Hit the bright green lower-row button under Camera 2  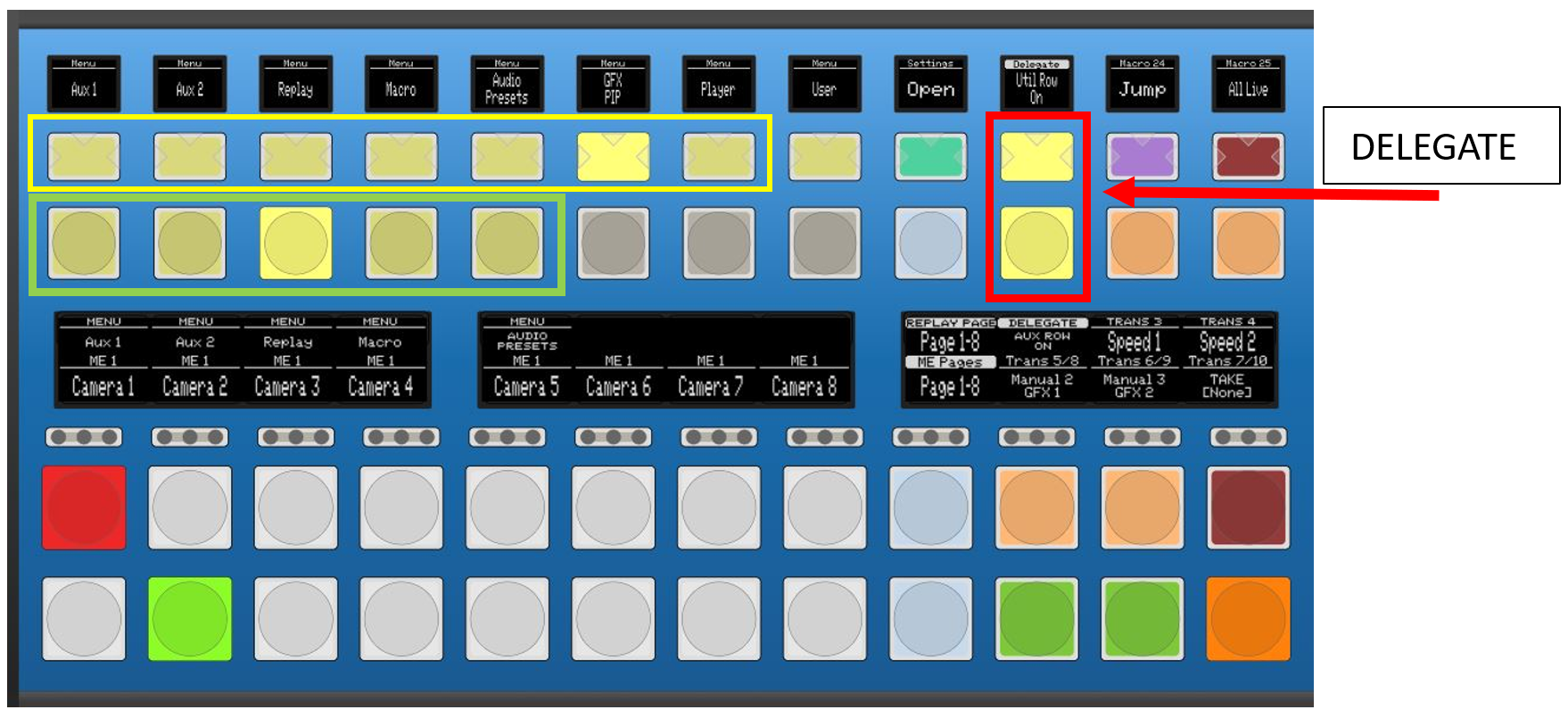190,619
